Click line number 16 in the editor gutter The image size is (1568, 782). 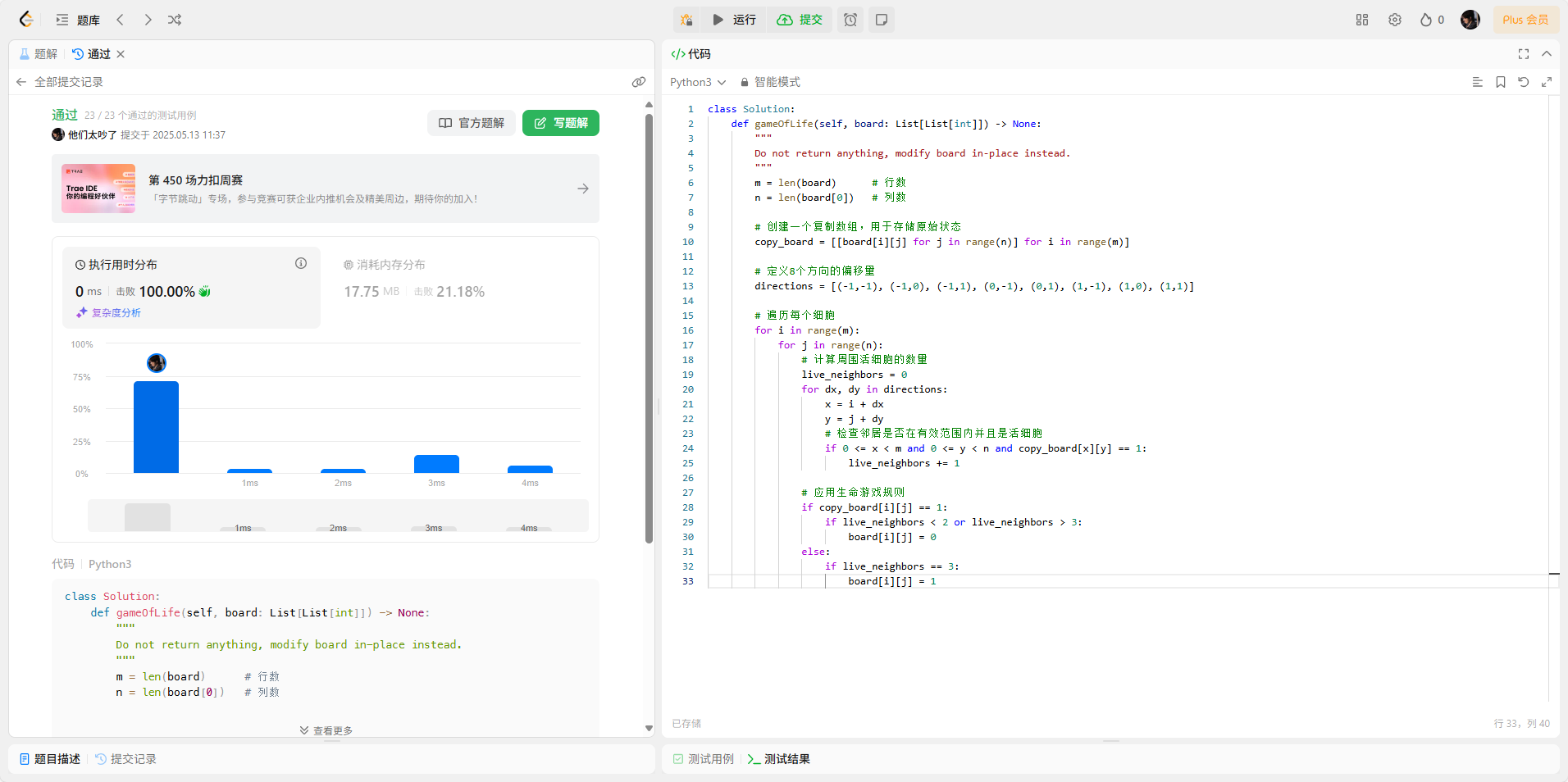687,330
